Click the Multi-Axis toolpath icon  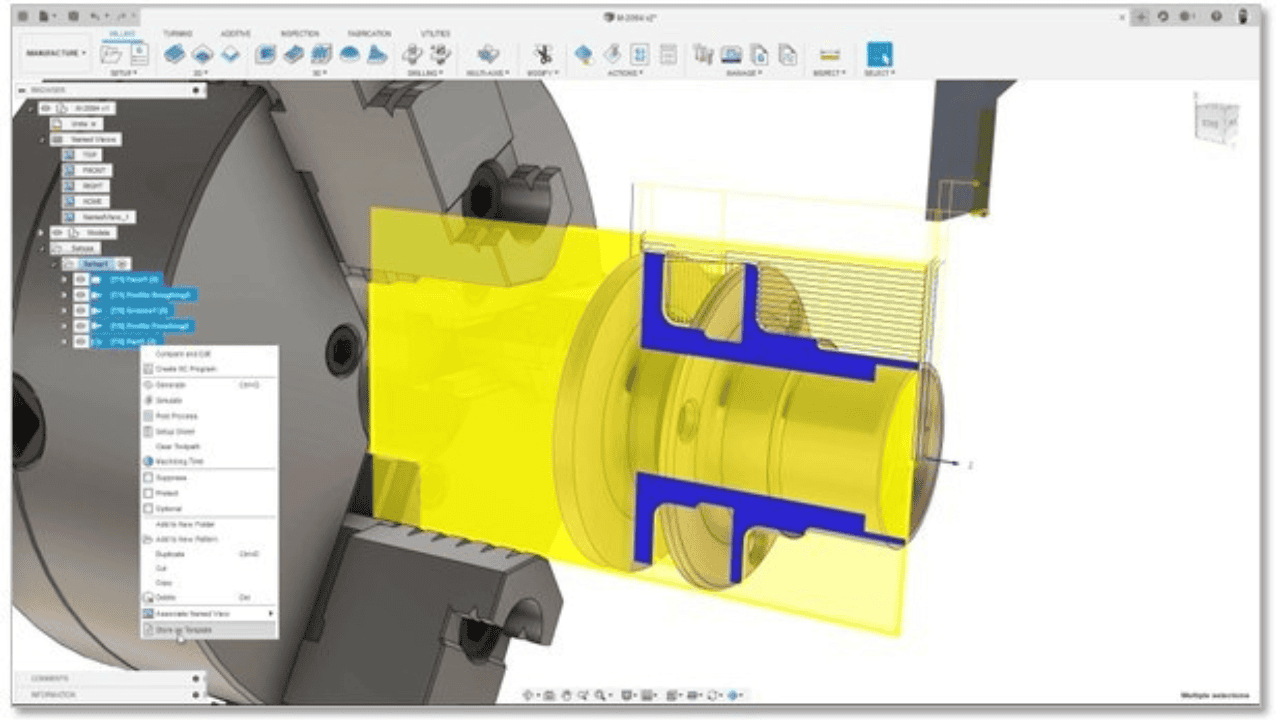[x=487, y=54]
